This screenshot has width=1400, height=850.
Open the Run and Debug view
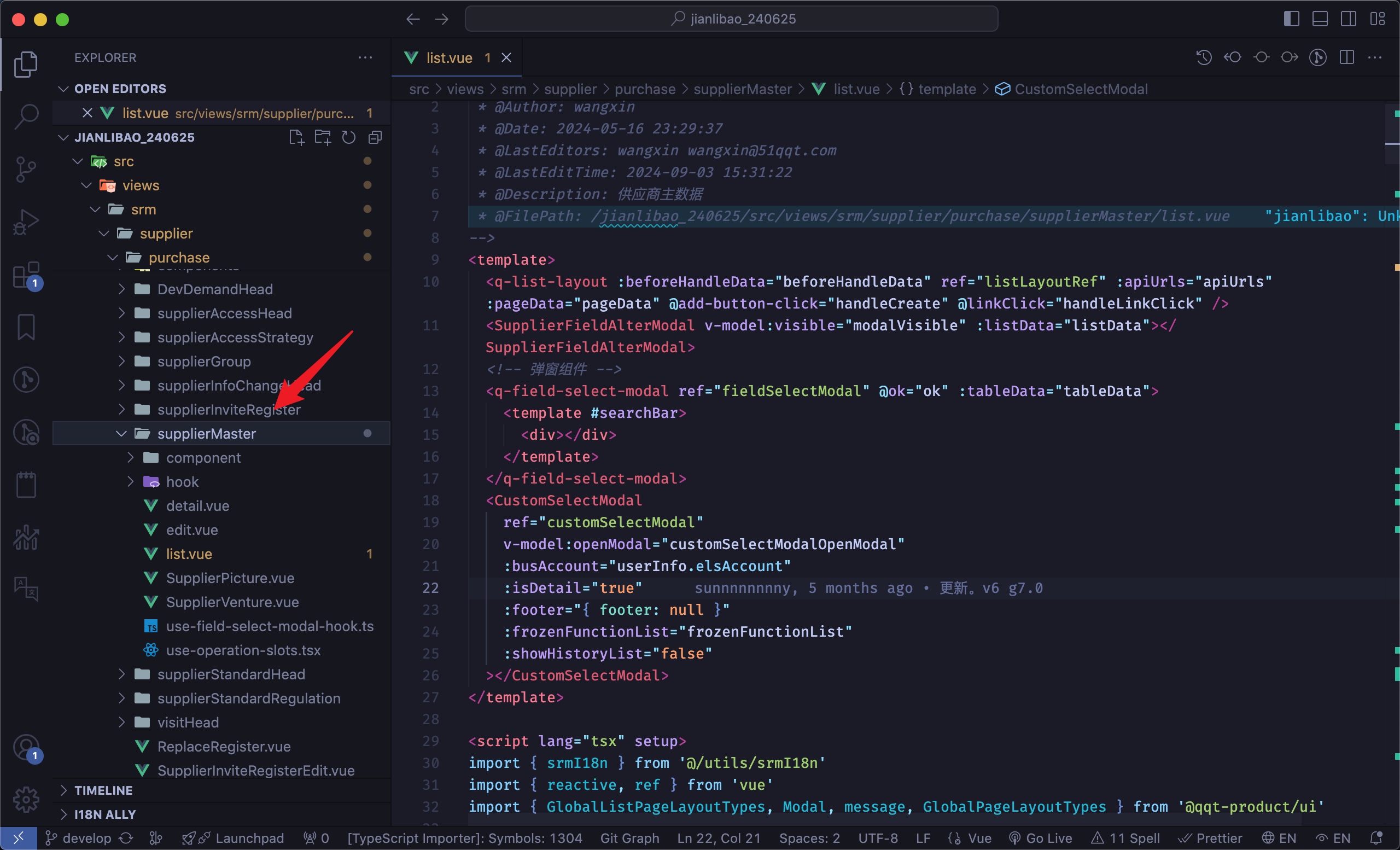pyautogui.click(x=26, y=222)
